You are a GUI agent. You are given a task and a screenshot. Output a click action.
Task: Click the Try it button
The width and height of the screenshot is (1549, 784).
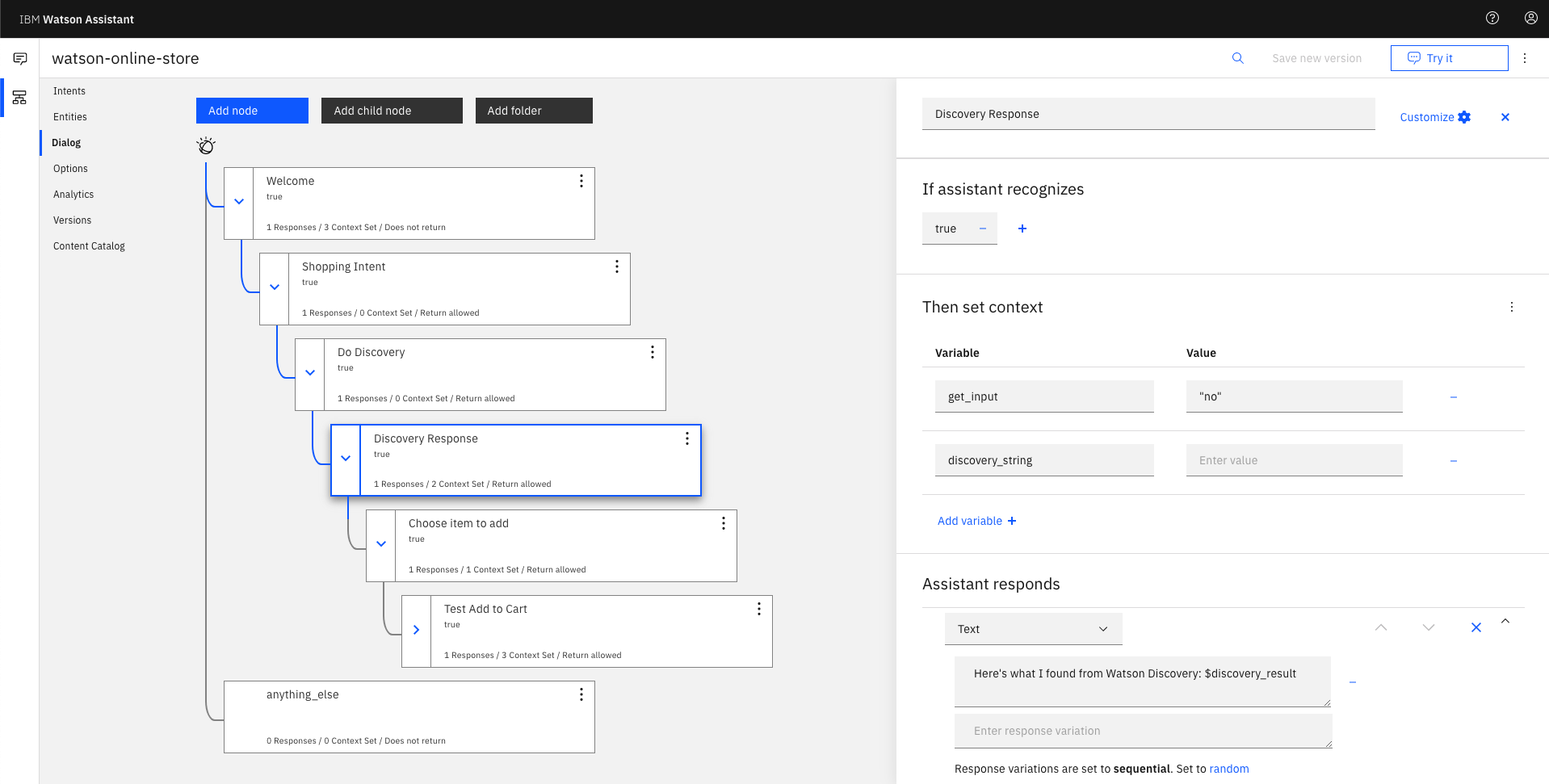[x=1449, y=58]
